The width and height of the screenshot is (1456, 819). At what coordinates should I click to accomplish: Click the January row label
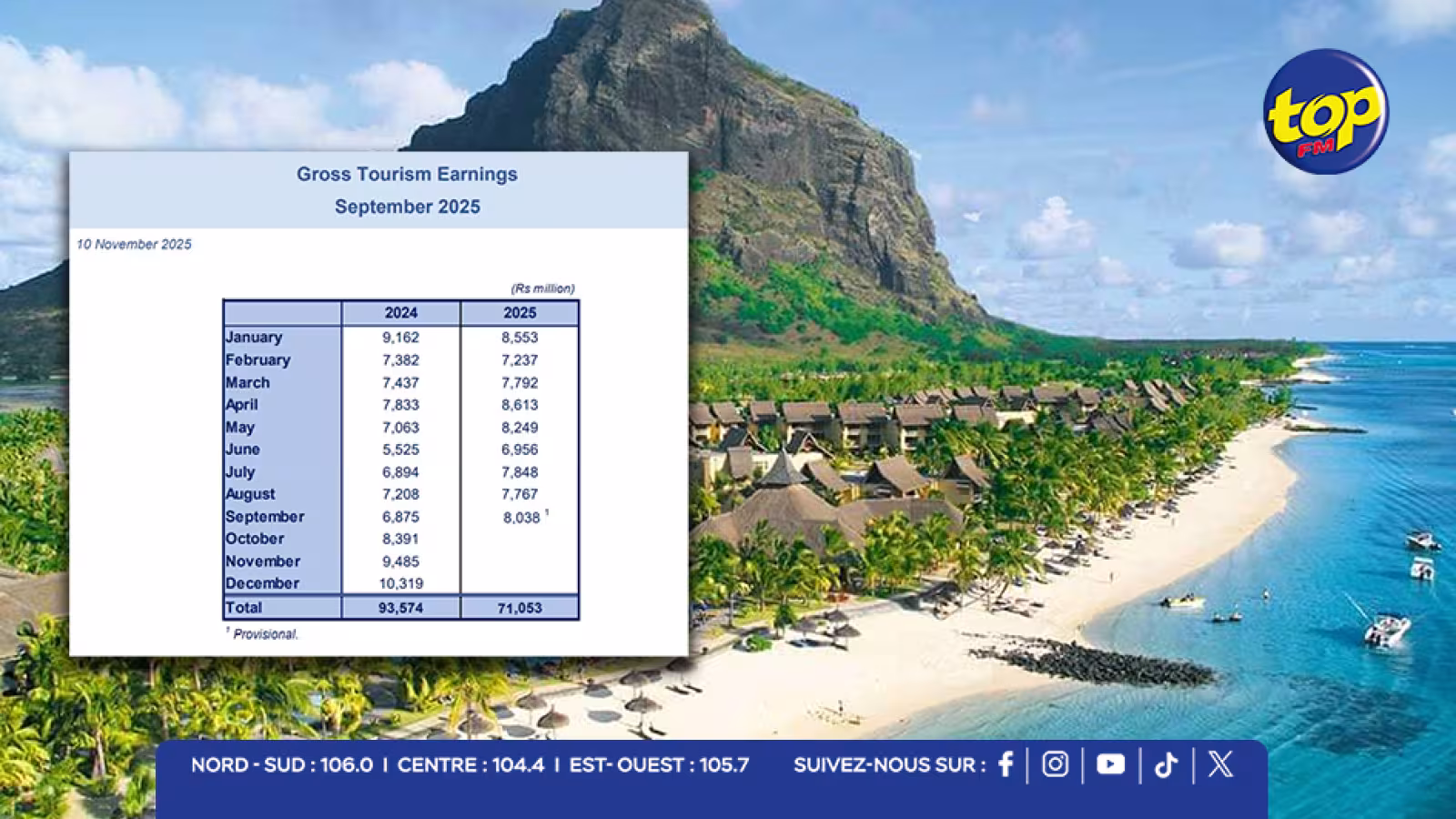click(254, 337)
